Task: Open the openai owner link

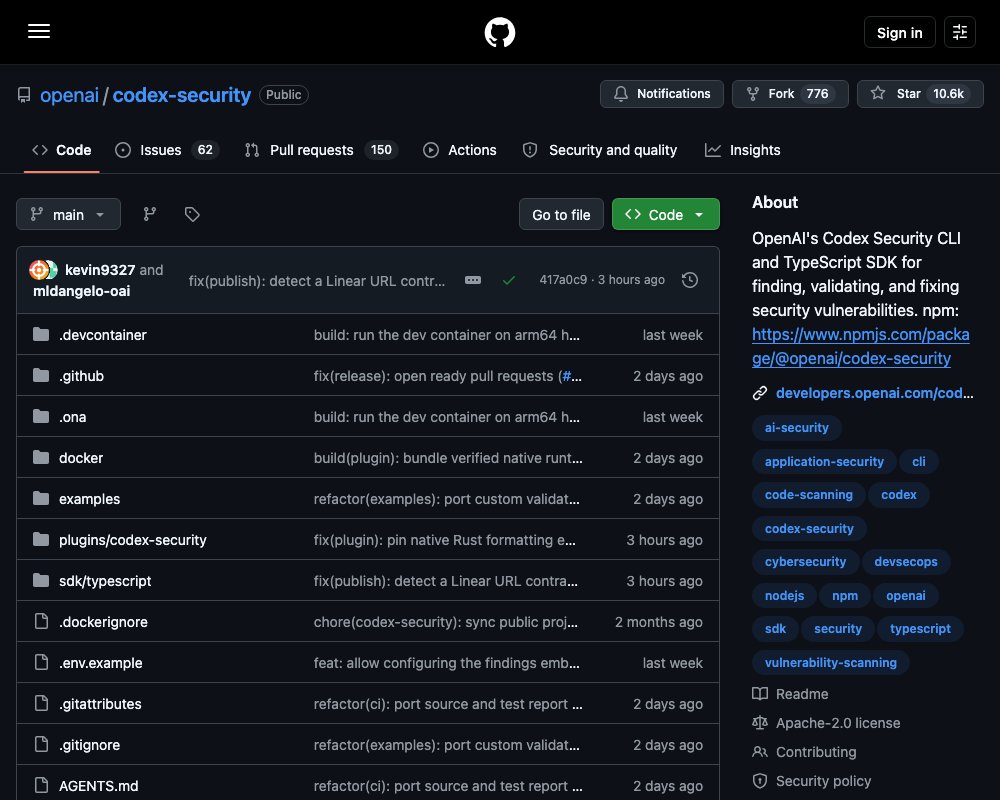Action: point(70,95)
